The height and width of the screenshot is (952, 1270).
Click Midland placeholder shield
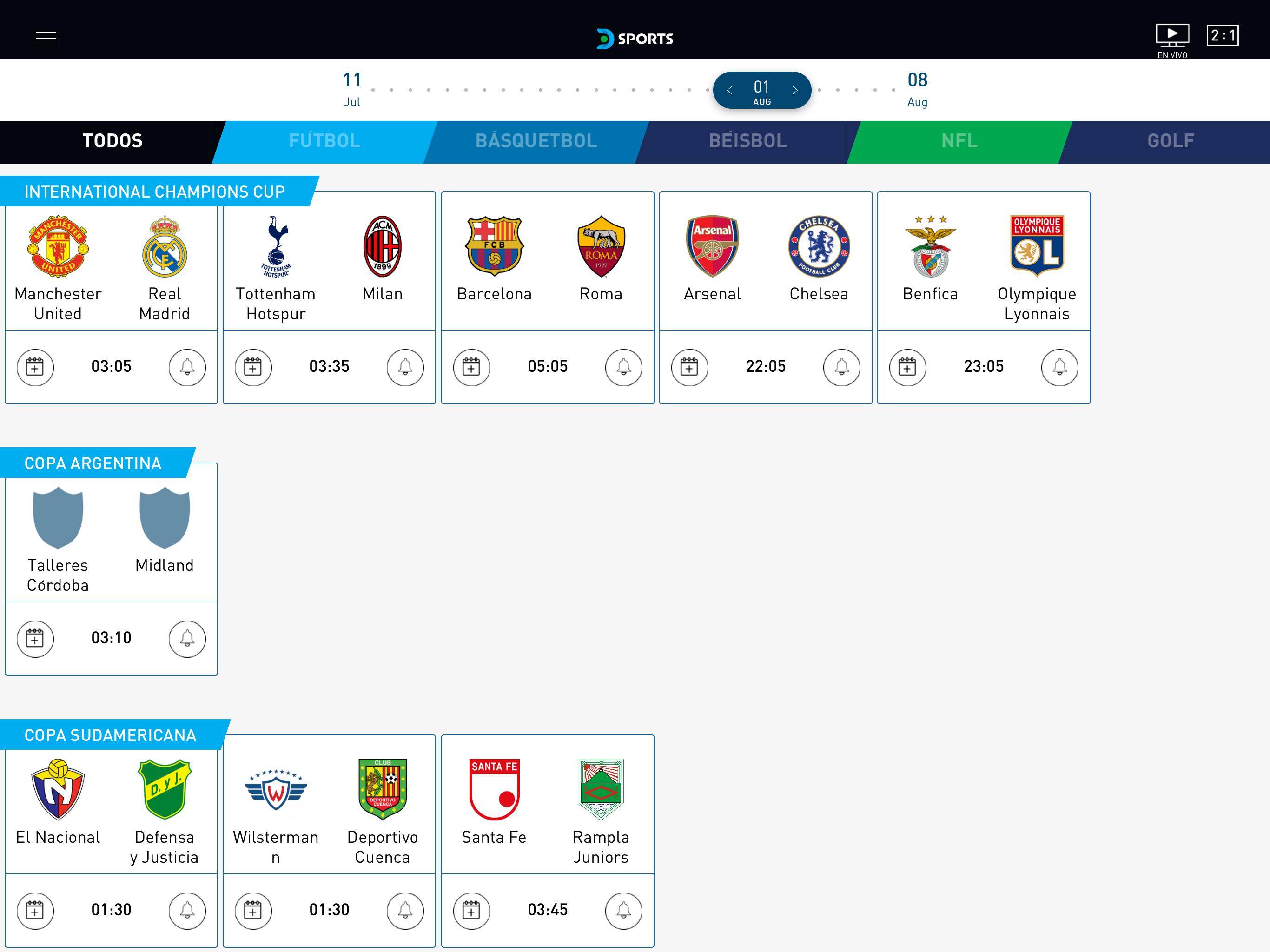click(165, 518)
